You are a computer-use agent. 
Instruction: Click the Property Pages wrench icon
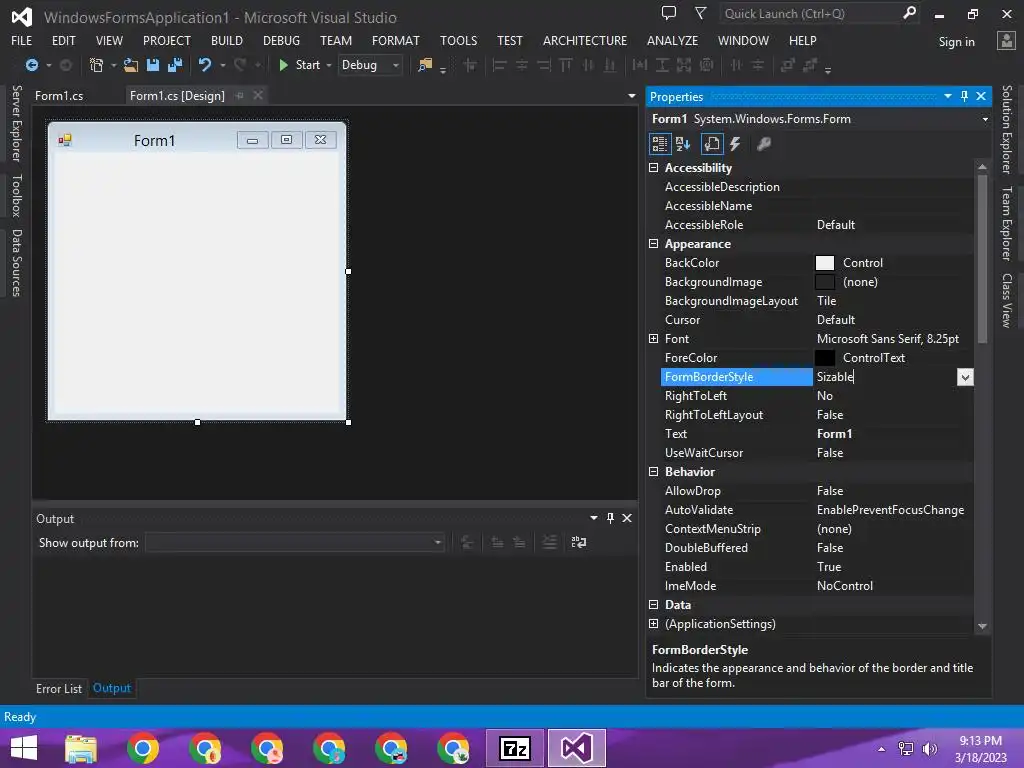click(763, 144)
